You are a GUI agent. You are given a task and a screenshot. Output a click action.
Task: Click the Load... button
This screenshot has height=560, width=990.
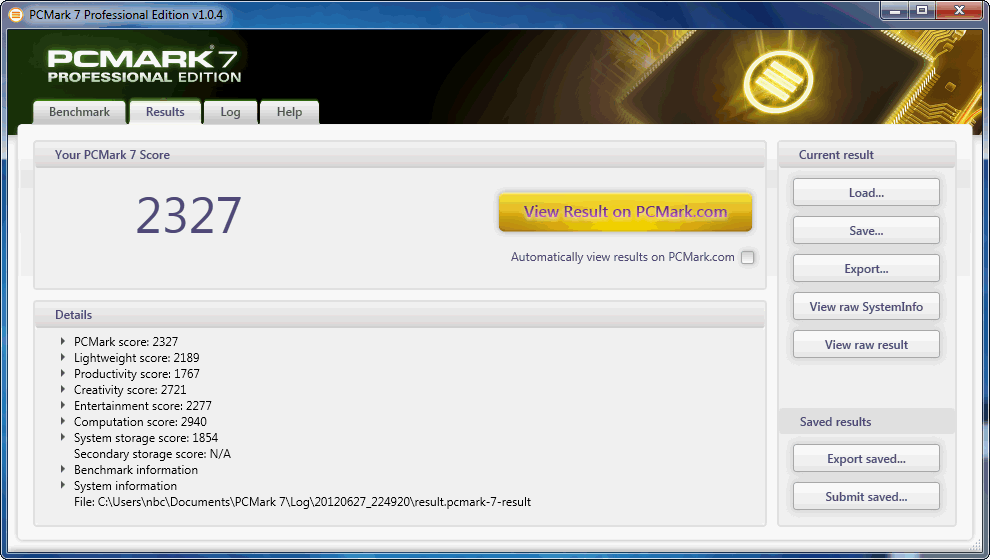click(x=866, y=193)
